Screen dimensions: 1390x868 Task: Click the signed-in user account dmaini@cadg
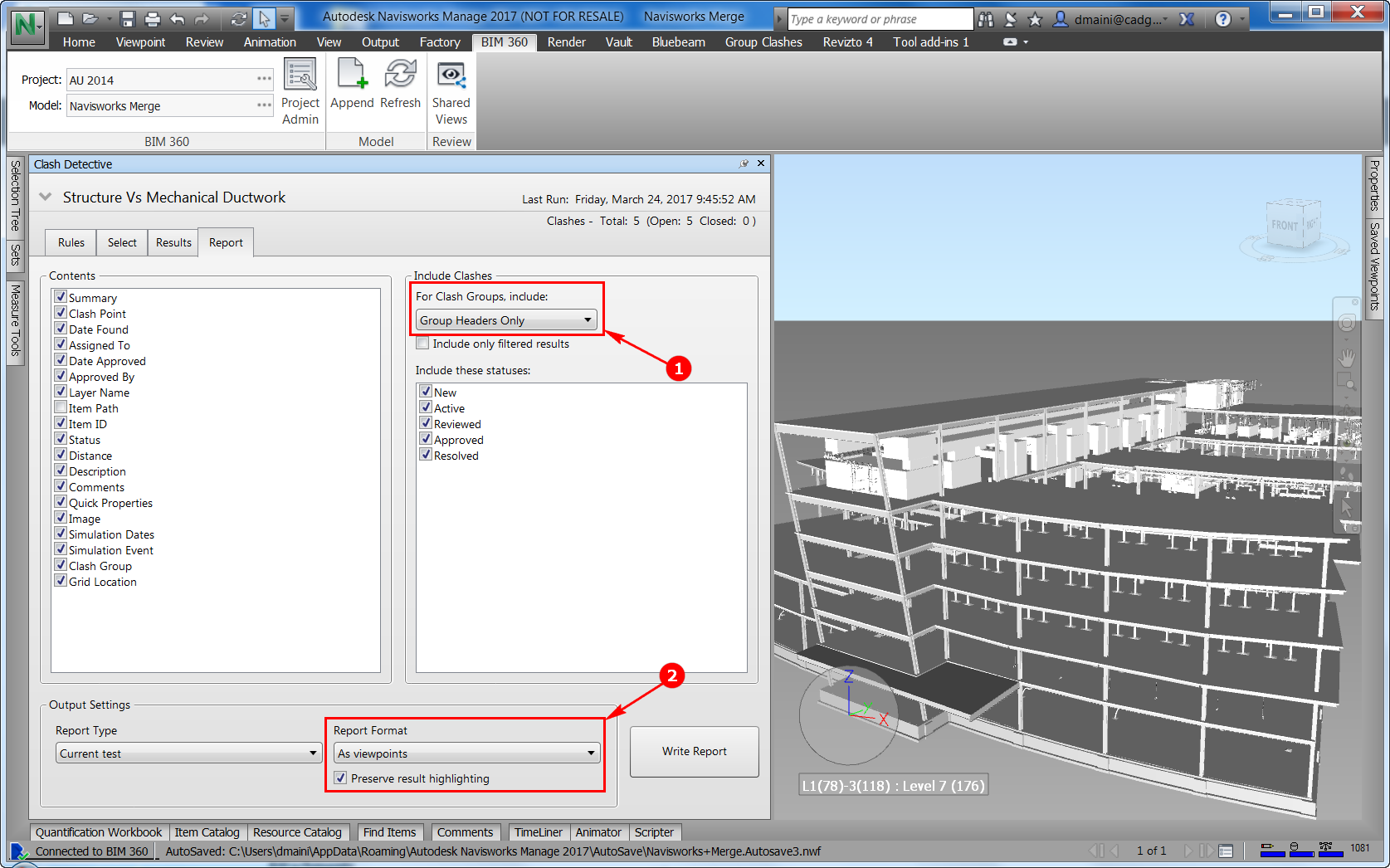pos(1110,19)
